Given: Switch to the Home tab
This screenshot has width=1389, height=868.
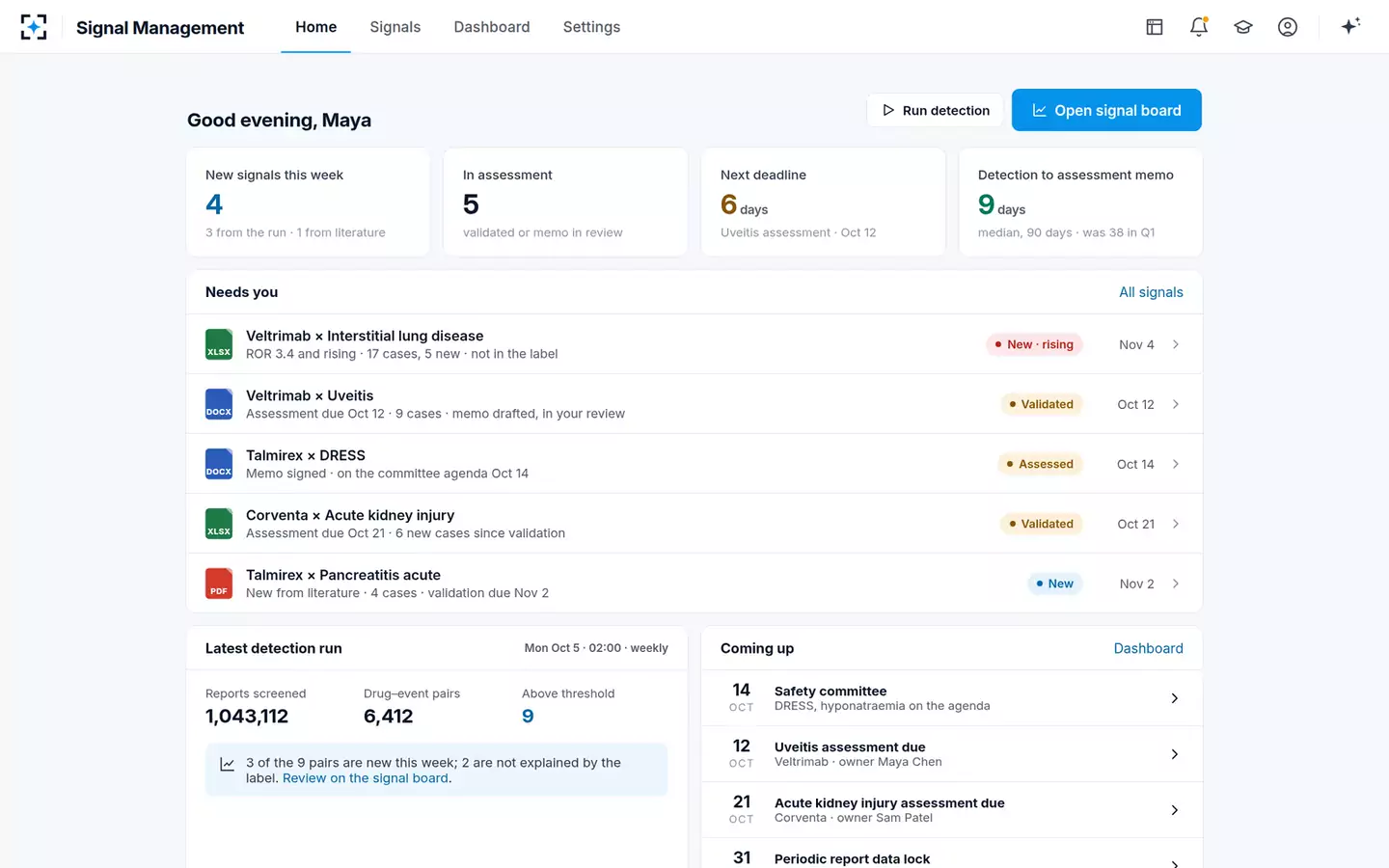Looking at the screenshot, I should pyautogui.click(x=315, y=27).
